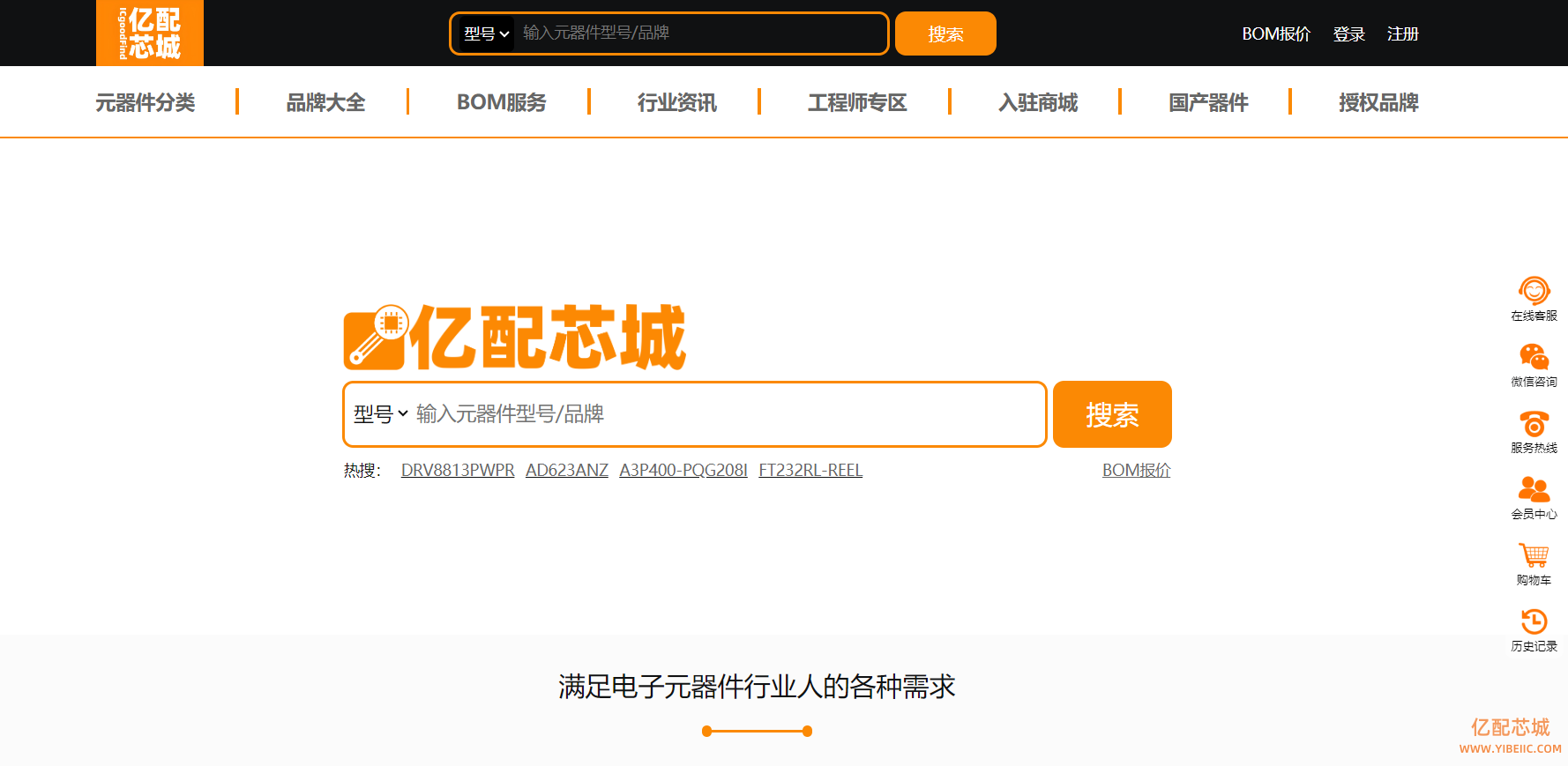Open the BOM报价 link below search box
Image resolution: width=1568 pixels, height=766 pixels.
tap(1136, 471)
